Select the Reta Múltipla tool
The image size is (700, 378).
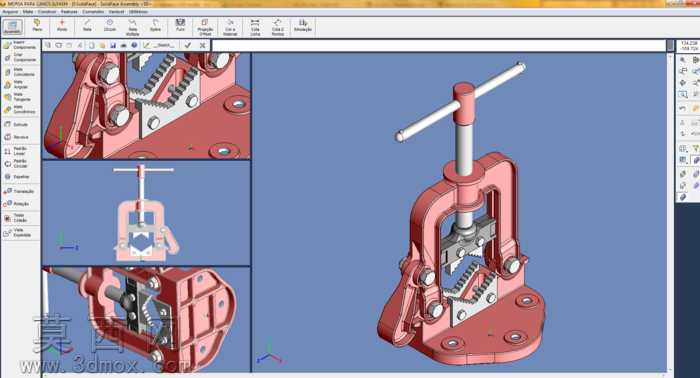tap(133, 27)
